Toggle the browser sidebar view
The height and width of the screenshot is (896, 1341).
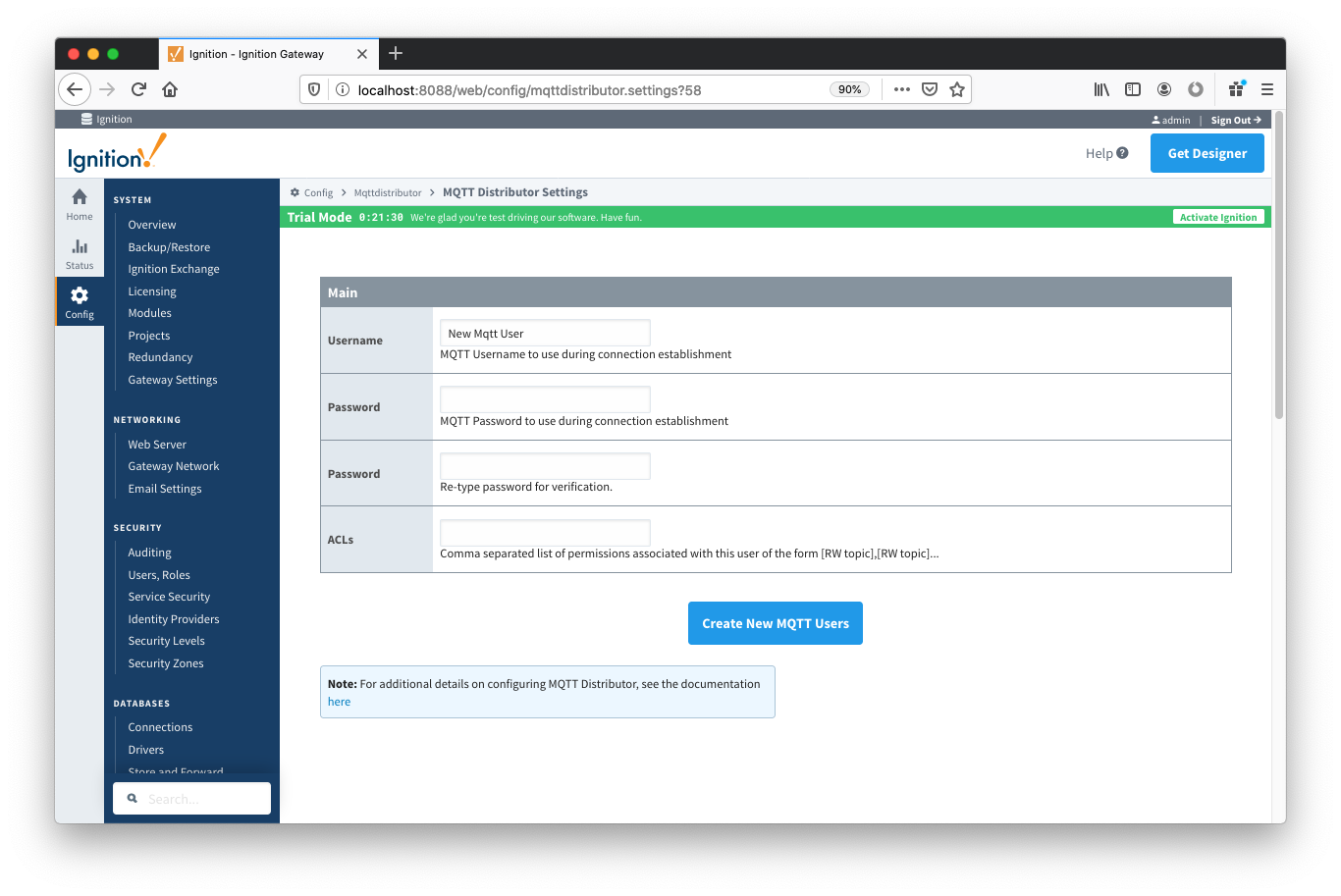(1133, 89)
